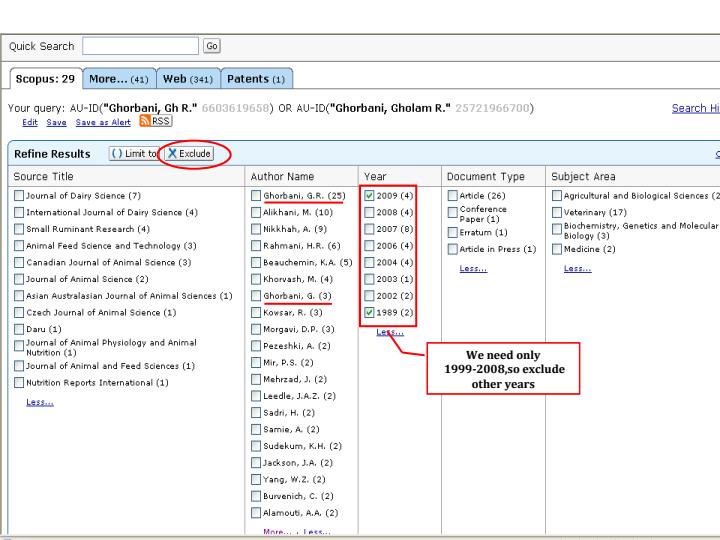Check Animal Feed Science and Technology checkbox
Viewport: 720px width, 540px height.
(x=19, y=246)
